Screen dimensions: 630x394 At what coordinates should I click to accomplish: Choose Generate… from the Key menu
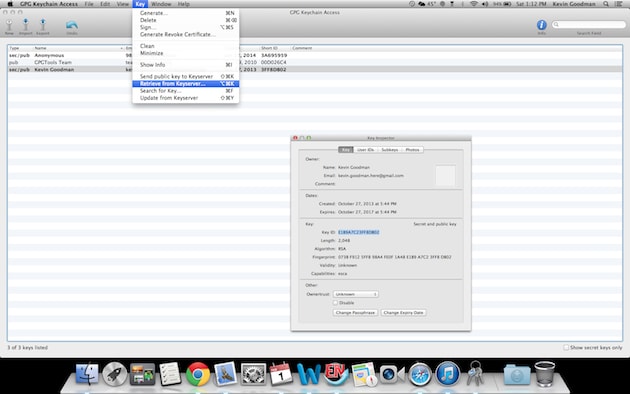(186, 13)
